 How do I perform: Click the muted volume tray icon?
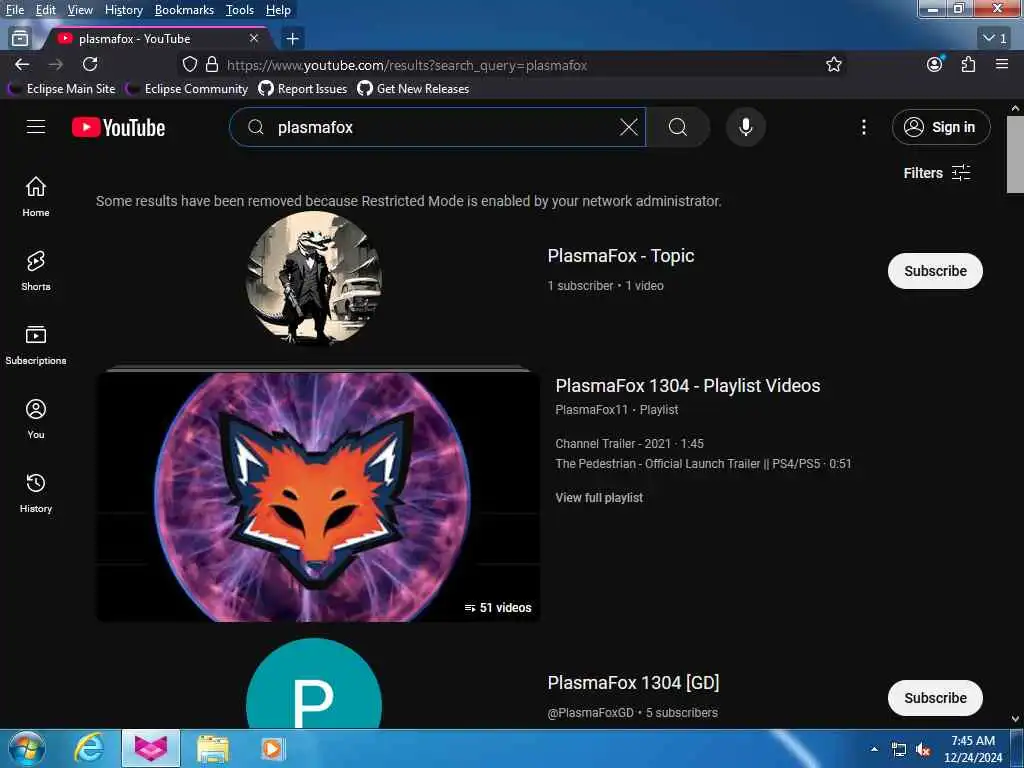pyautogui.click(x=923, y=750)
